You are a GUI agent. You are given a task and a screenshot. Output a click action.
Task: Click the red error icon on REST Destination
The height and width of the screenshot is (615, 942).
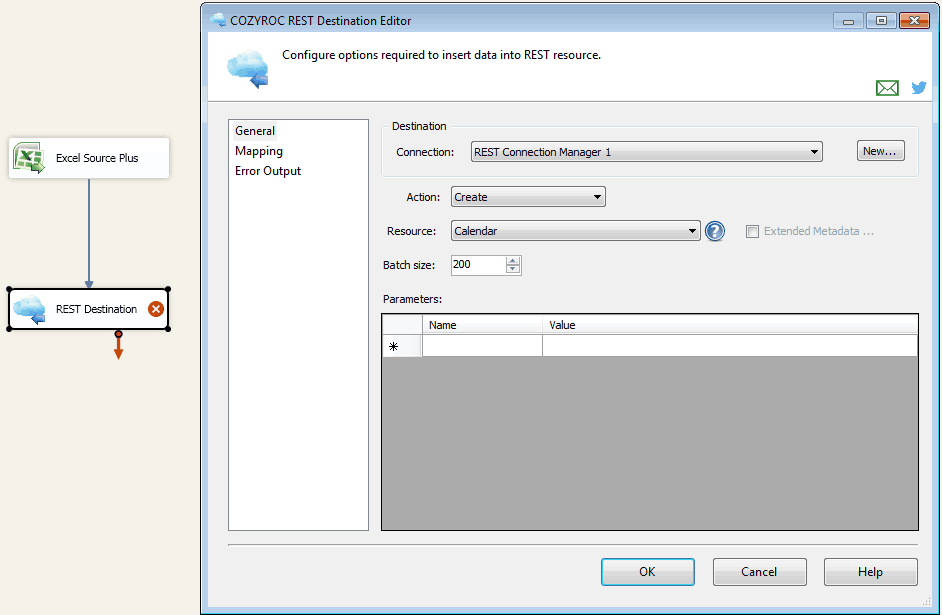coord(156,309)
